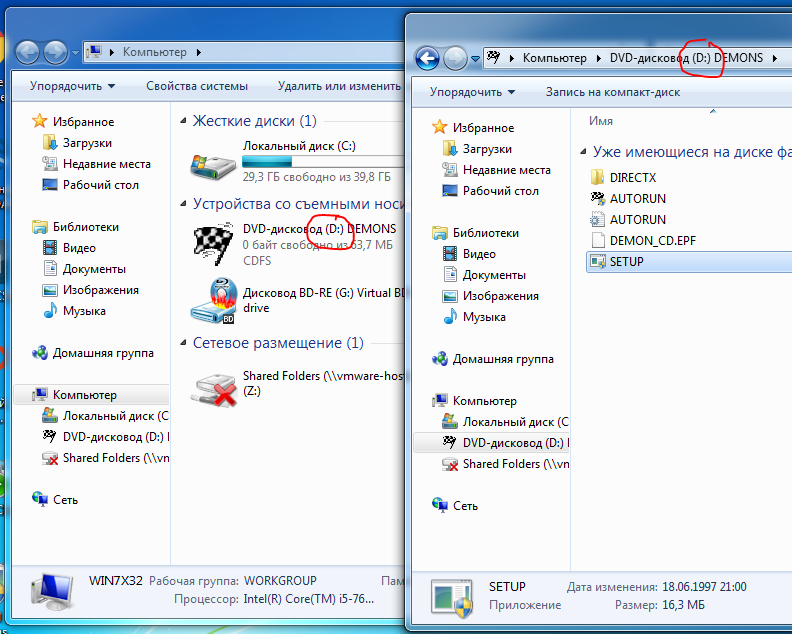Open Избранное in Компьютер window sidebar
Image resolution: width=792 pixels, height=634 pixels.
coord(83,122)
